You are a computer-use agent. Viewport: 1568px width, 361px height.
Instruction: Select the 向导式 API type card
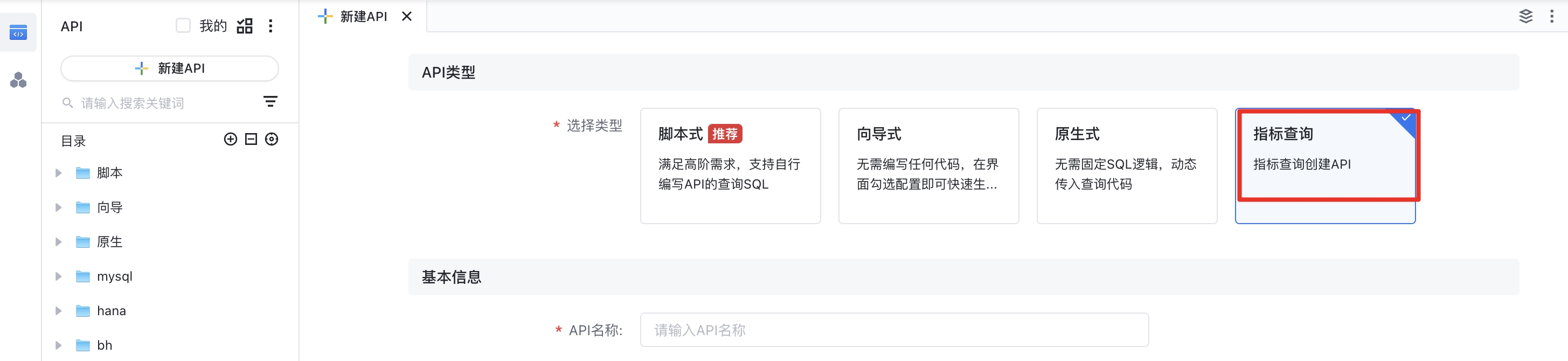coord(928,165)
